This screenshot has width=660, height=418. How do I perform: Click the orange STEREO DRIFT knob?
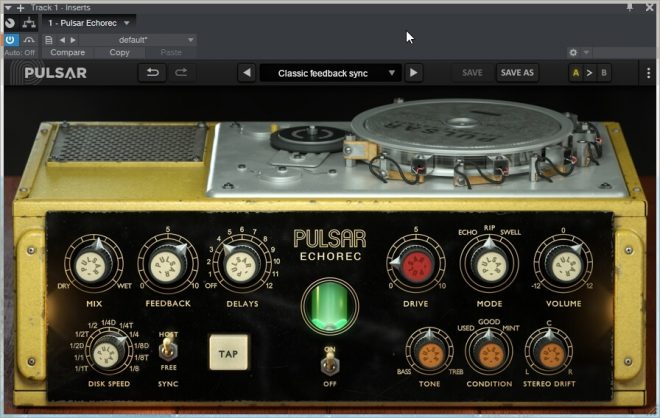click(549, 353)
